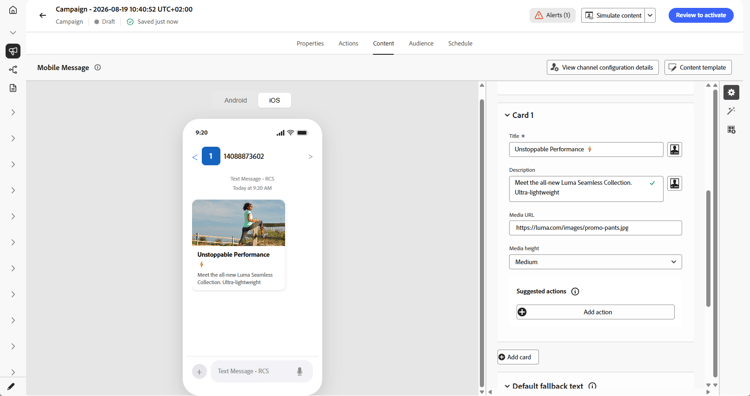Open personalization icon next to Title field
The height and width of the screenshot is (396, 750).
674,149
